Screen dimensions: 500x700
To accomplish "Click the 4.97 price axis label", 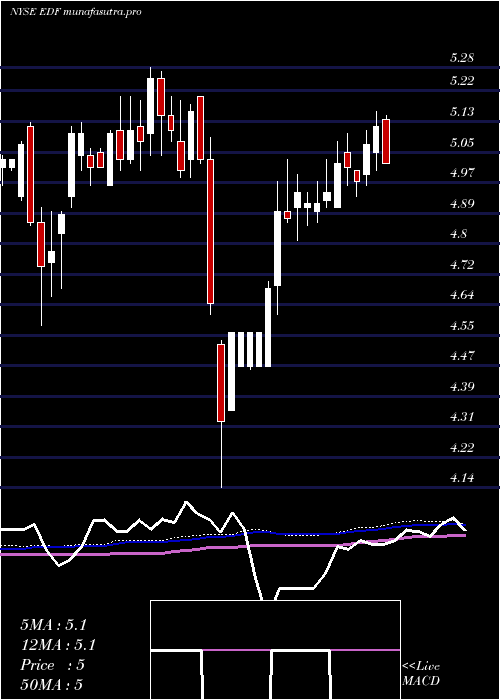I will [462, 173].
